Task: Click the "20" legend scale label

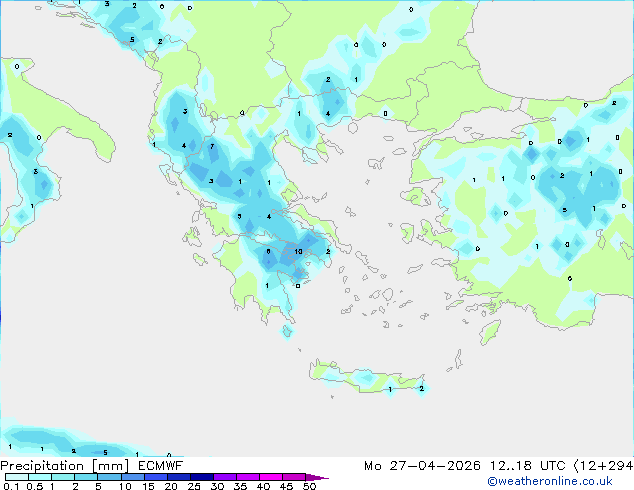Action: tap(171, 486)
